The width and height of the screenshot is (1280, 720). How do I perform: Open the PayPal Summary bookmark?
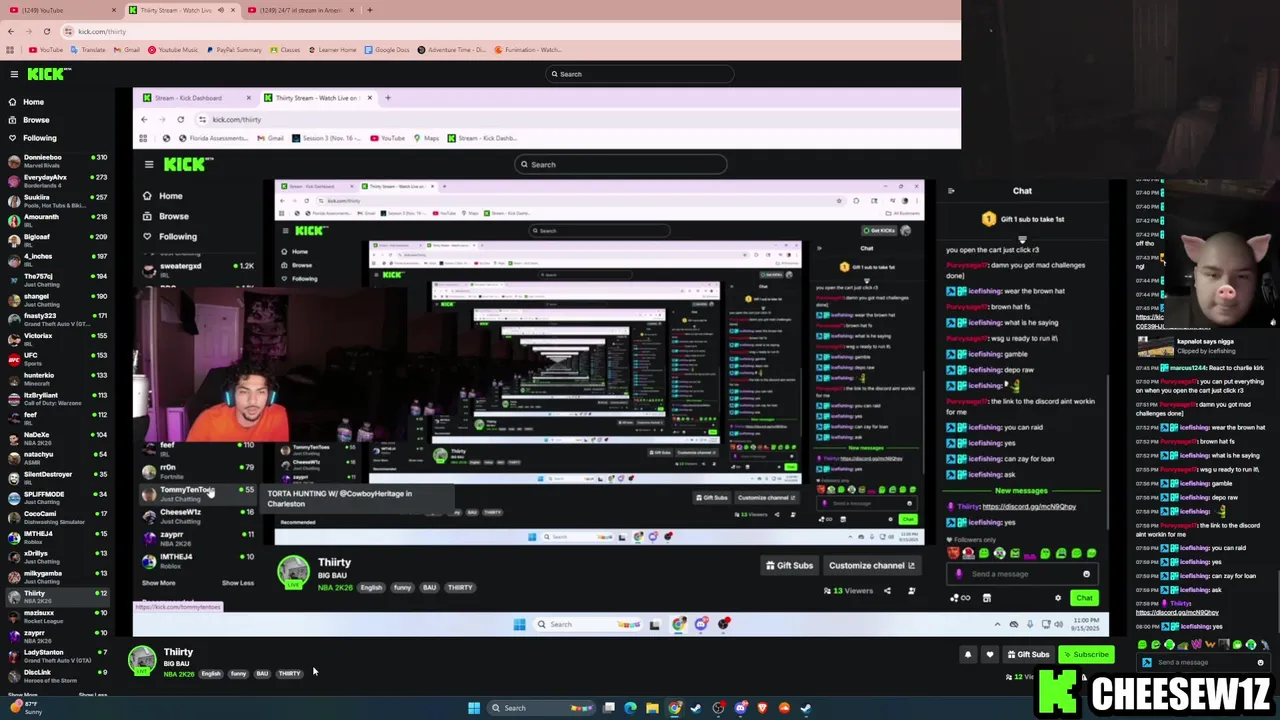(x=233, y=50)
